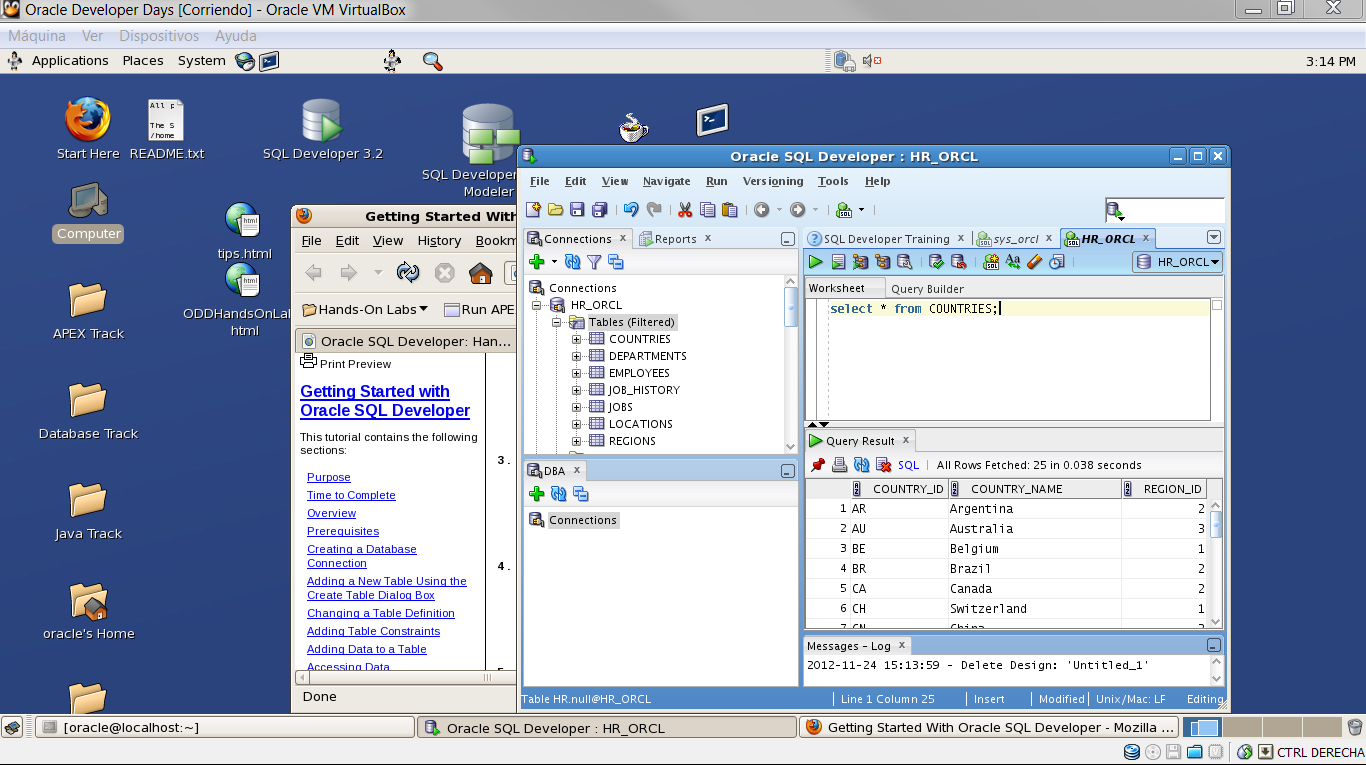Clear the worksheet using the eraser icon
The height and width of the screenshot is (765, 1366).
[x=1035, y=261]
